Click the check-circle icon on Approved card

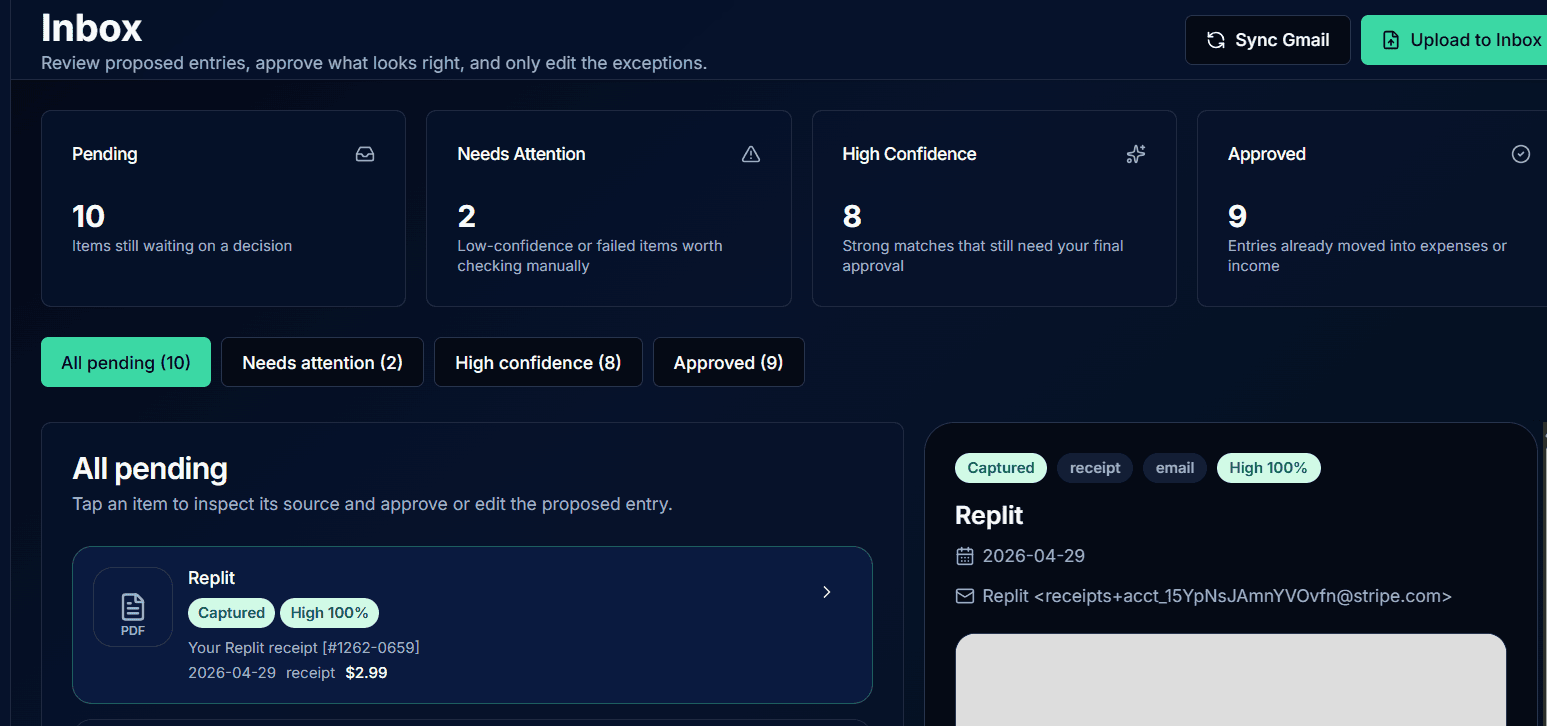click(x=1521, y=154)
